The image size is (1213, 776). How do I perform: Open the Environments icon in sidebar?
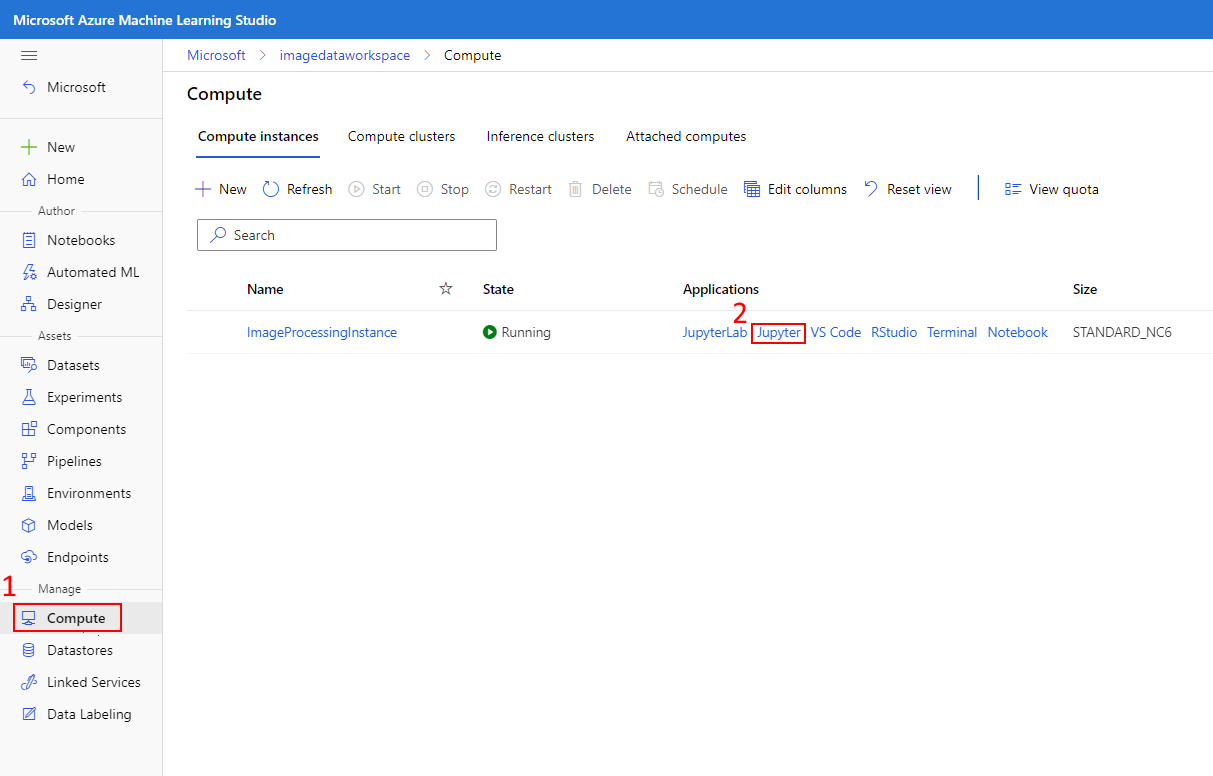click(29, 493)
